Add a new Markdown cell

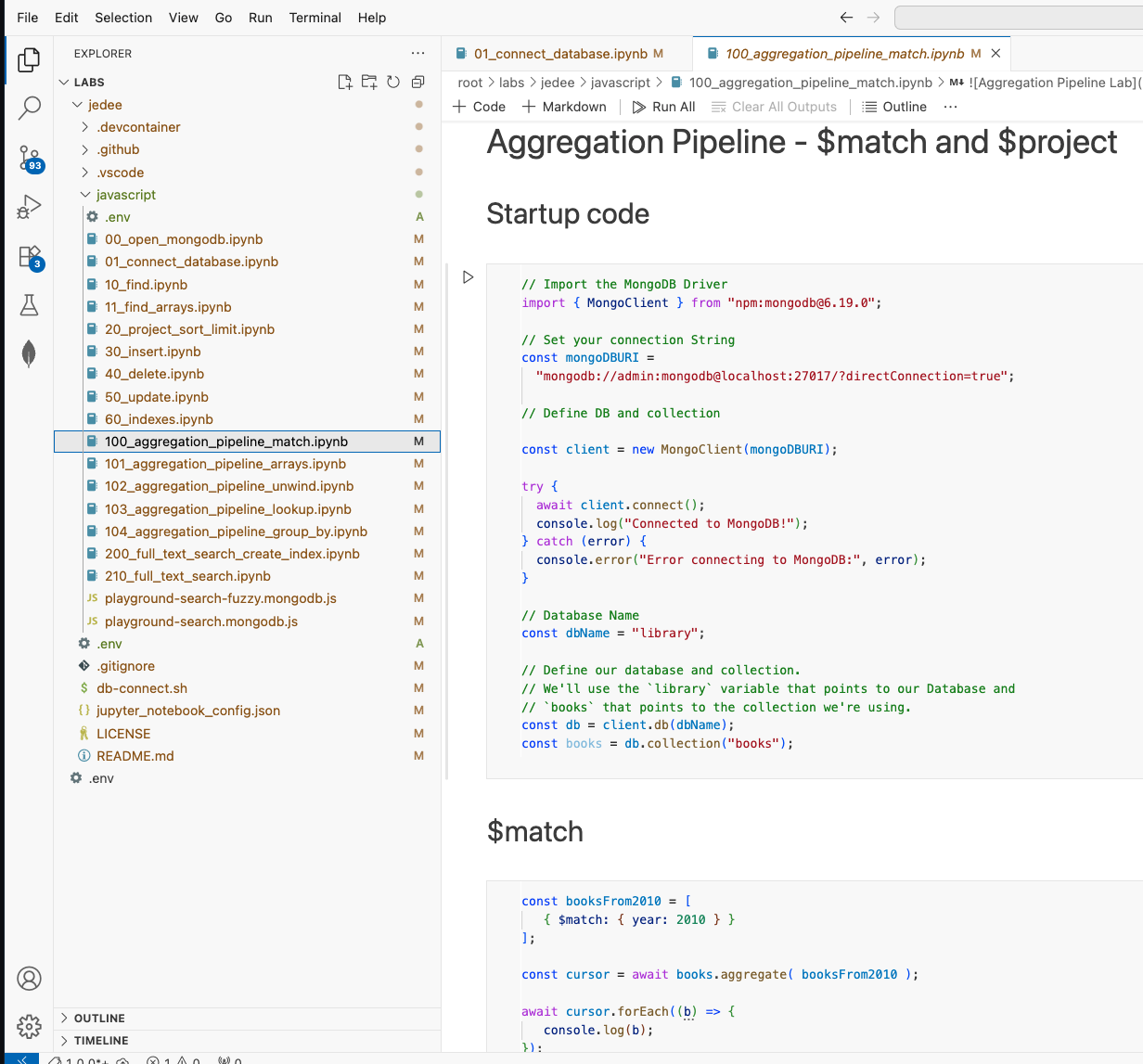564,107
